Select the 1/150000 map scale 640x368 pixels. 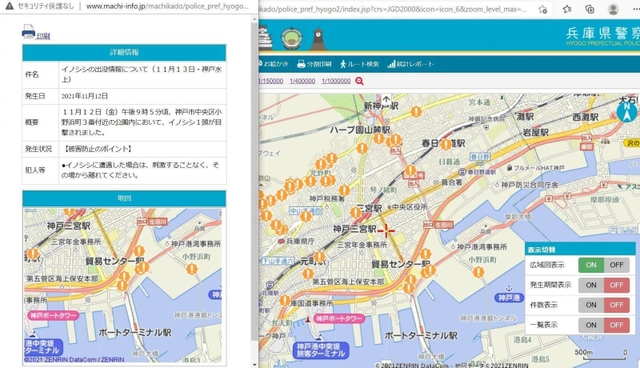coord(271,81)
